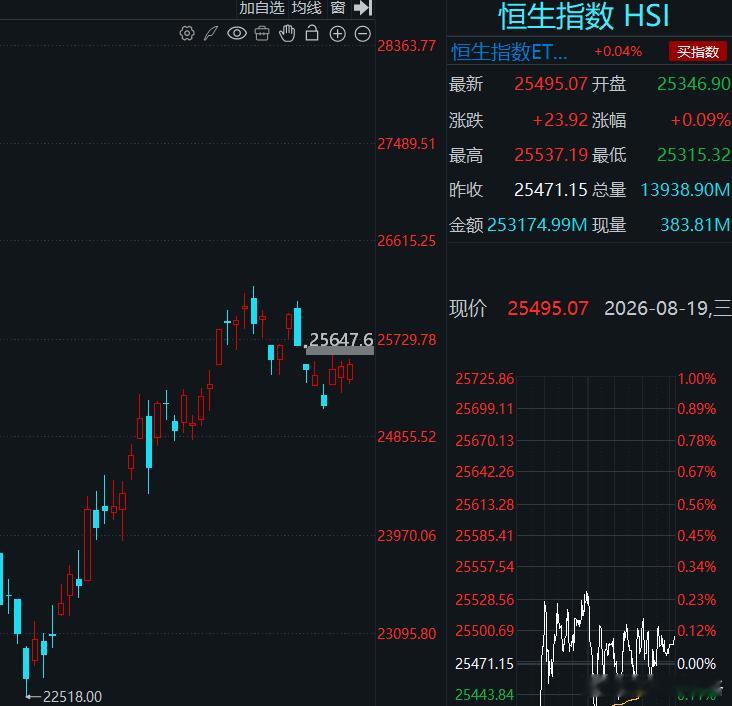732x706 pixels.
Task: Select the 涨幅 value +0.09%
Action: coord(700,120)
